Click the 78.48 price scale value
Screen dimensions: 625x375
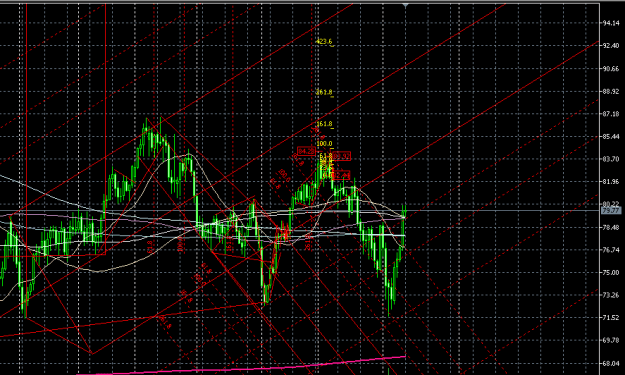click(x=611, y=227)
